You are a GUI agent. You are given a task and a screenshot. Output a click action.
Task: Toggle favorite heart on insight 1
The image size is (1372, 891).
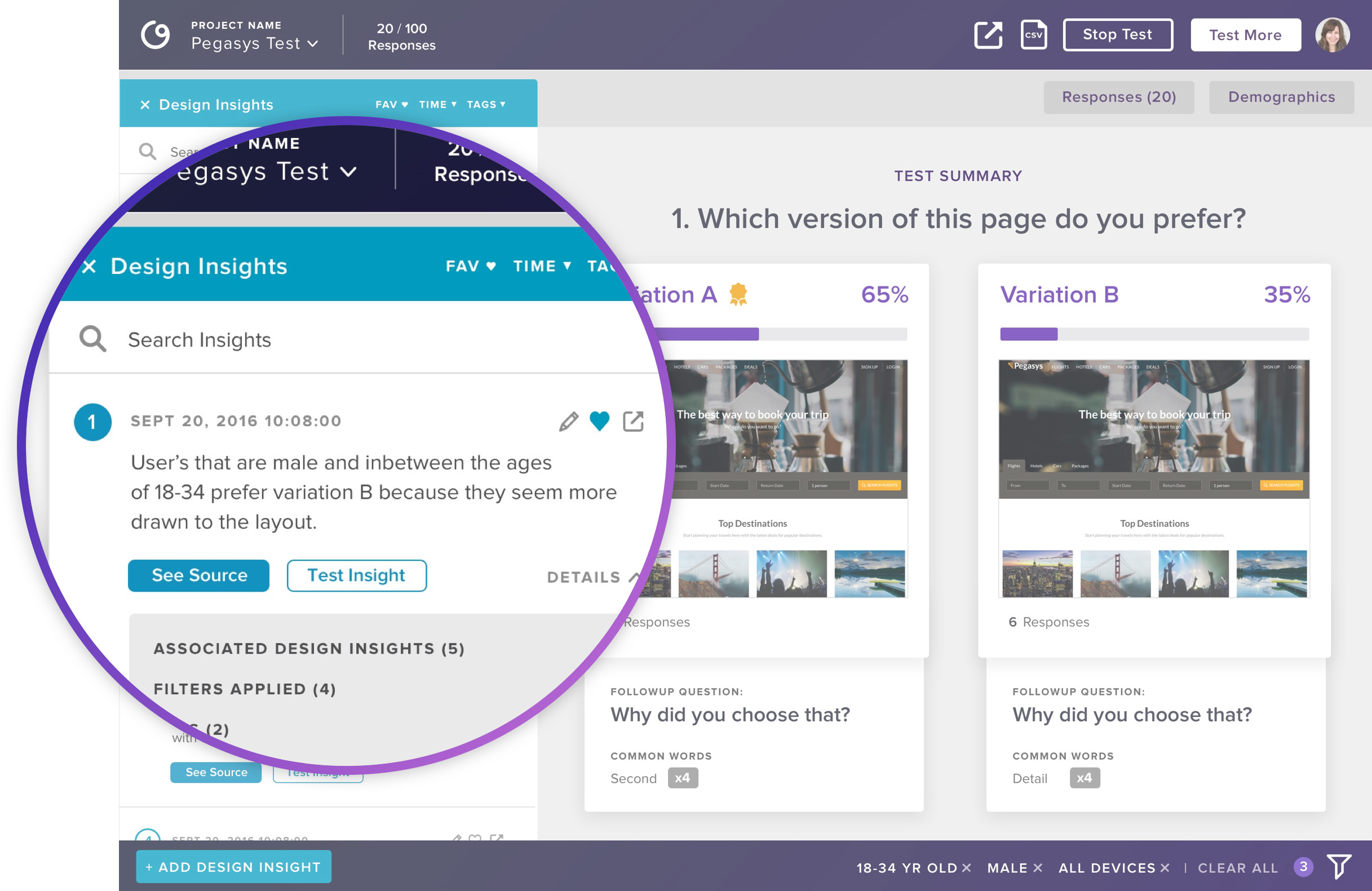600,422
